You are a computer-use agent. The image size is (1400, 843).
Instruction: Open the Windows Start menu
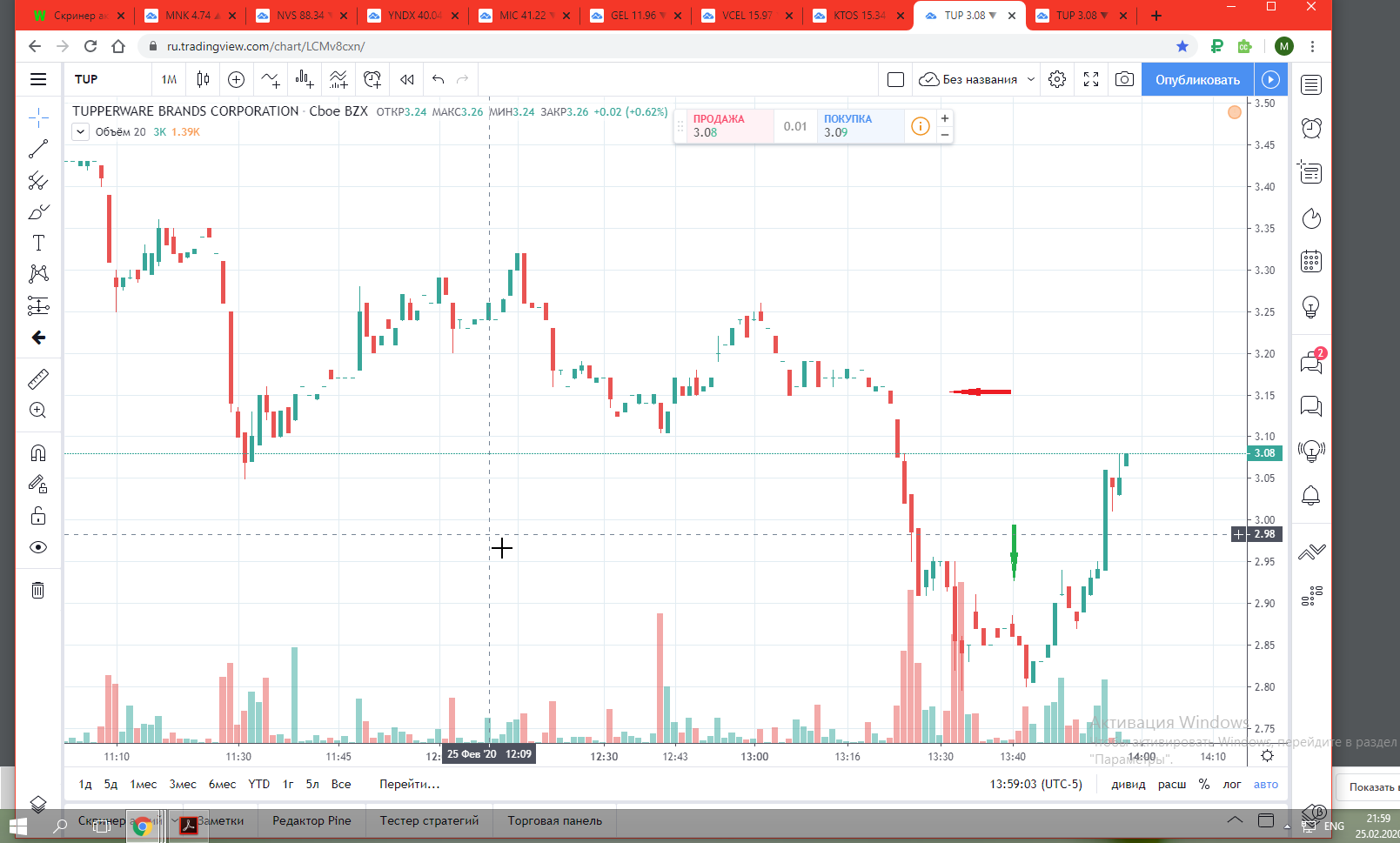tap(17, 826)
